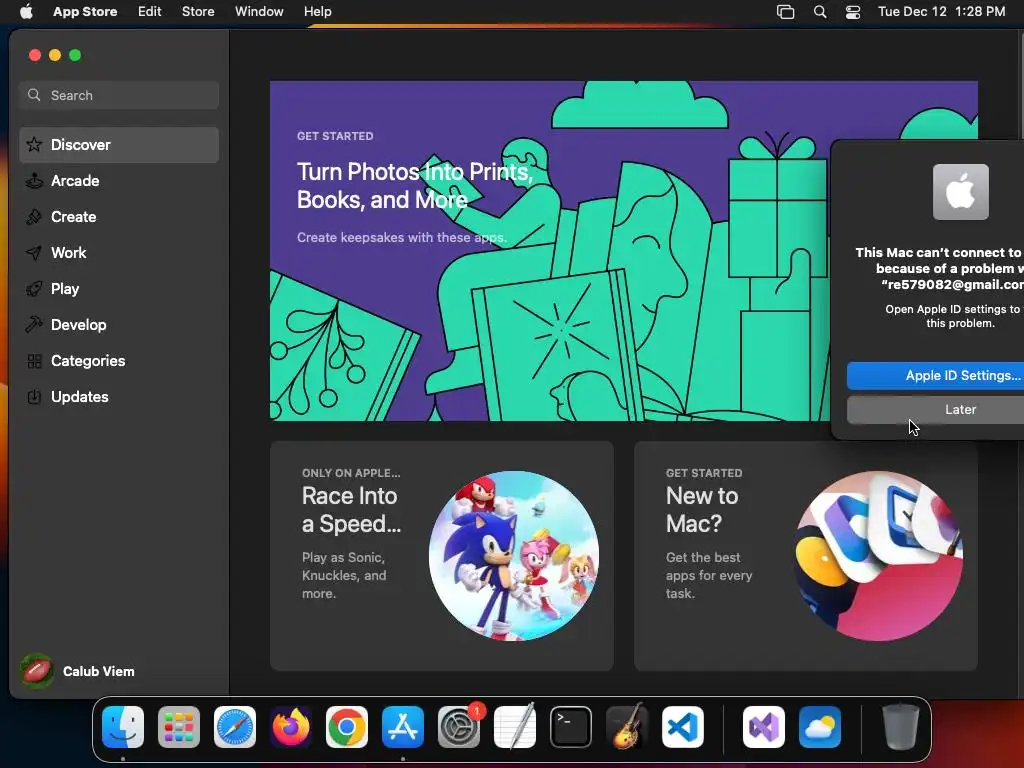The height and width of the screenshot is (768, 1024).
Task: Click Calub Viem profile avatar
Action: [x=37, y=671]
